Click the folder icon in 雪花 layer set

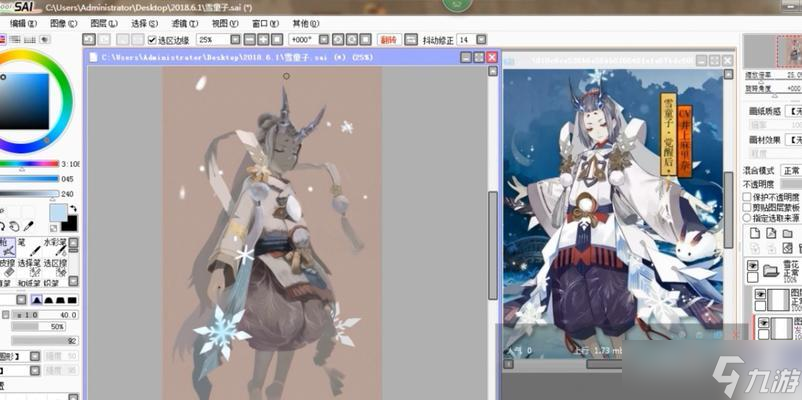coord(771,270)
